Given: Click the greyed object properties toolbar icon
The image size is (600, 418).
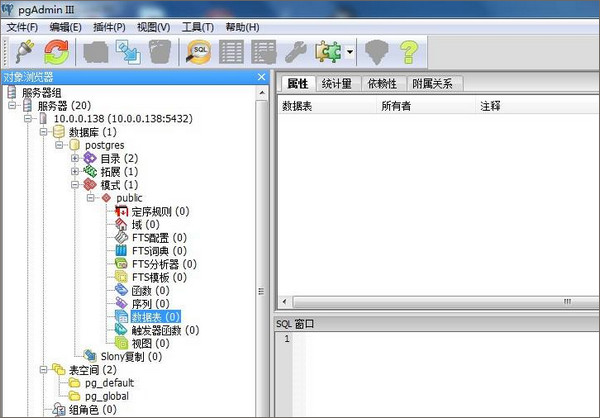Looking at the screenshot, I should click(95, 52).
